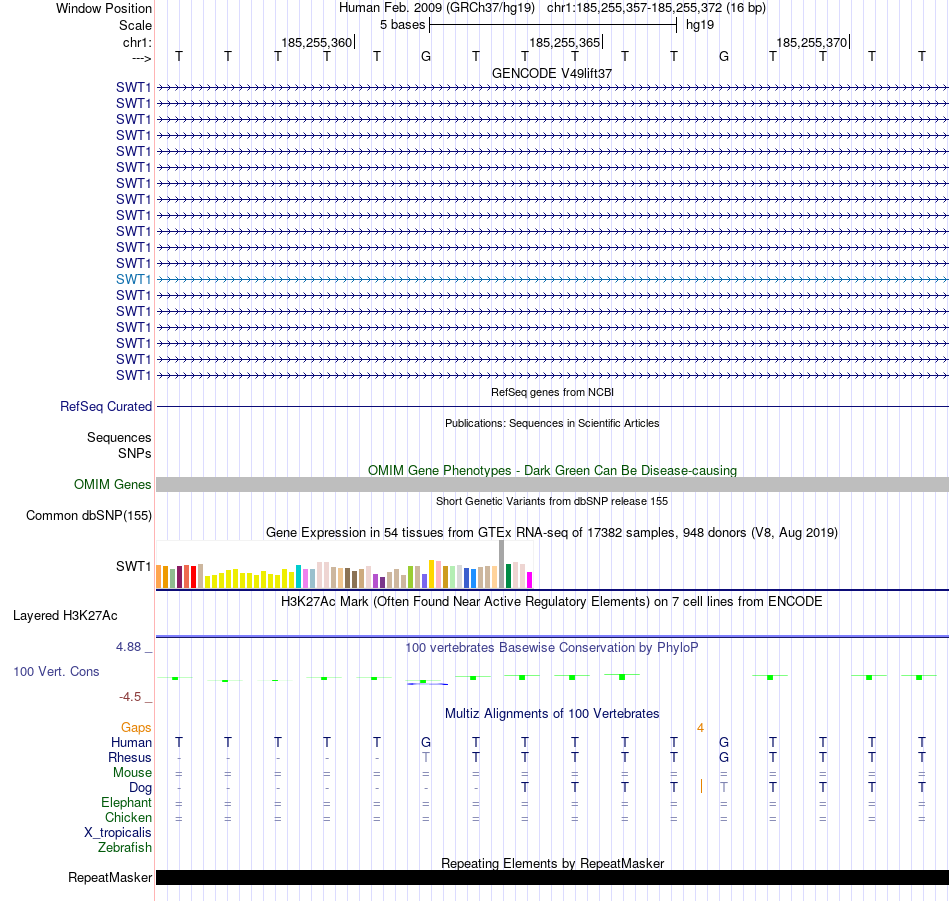Click the tall gray bar in GTEx chart
The height and width of the screenshot is (901, 950).
tap(502, 564)
